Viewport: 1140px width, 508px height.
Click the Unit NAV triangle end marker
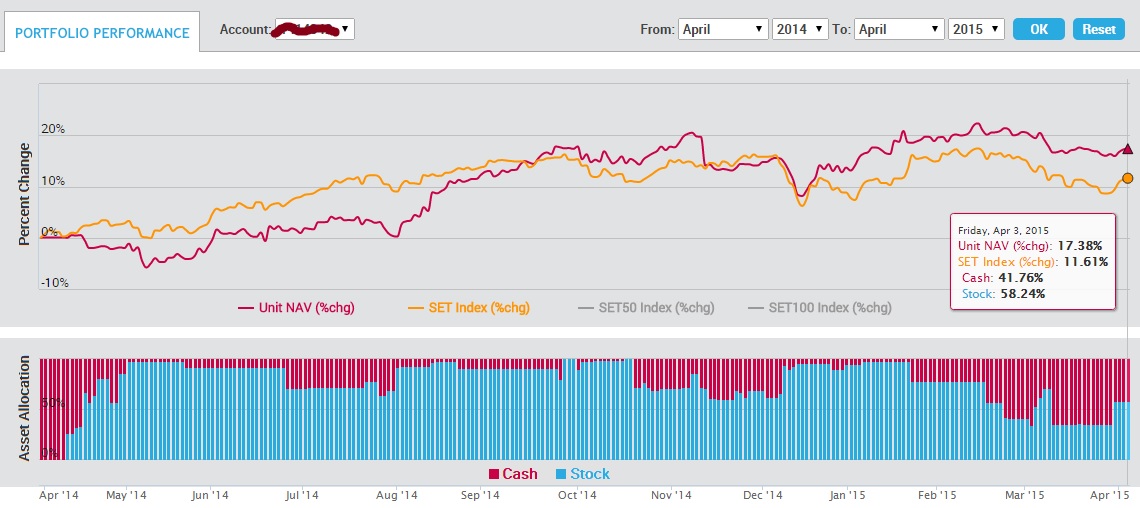(1127, 149)
